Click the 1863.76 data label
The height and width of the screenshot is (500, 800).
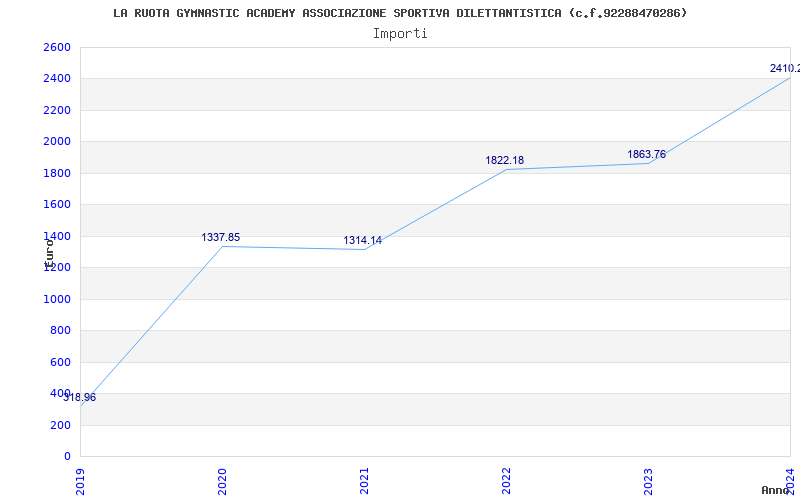point(646,154)
